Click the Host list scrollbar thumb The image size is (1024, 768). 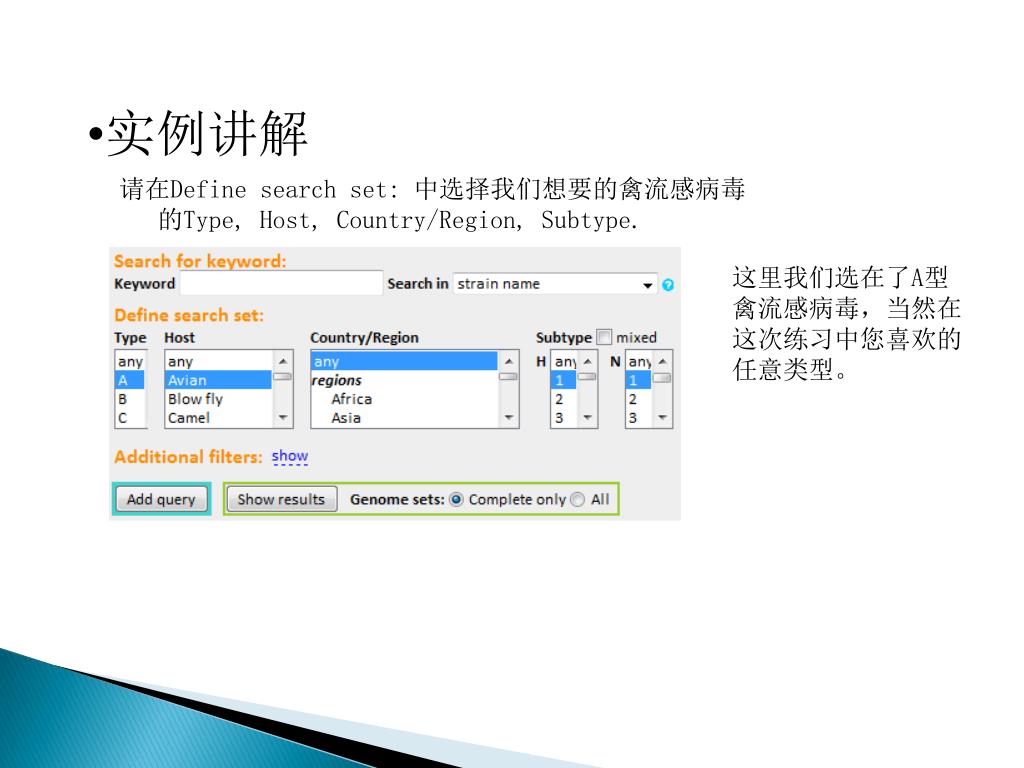tap(283, 376)
